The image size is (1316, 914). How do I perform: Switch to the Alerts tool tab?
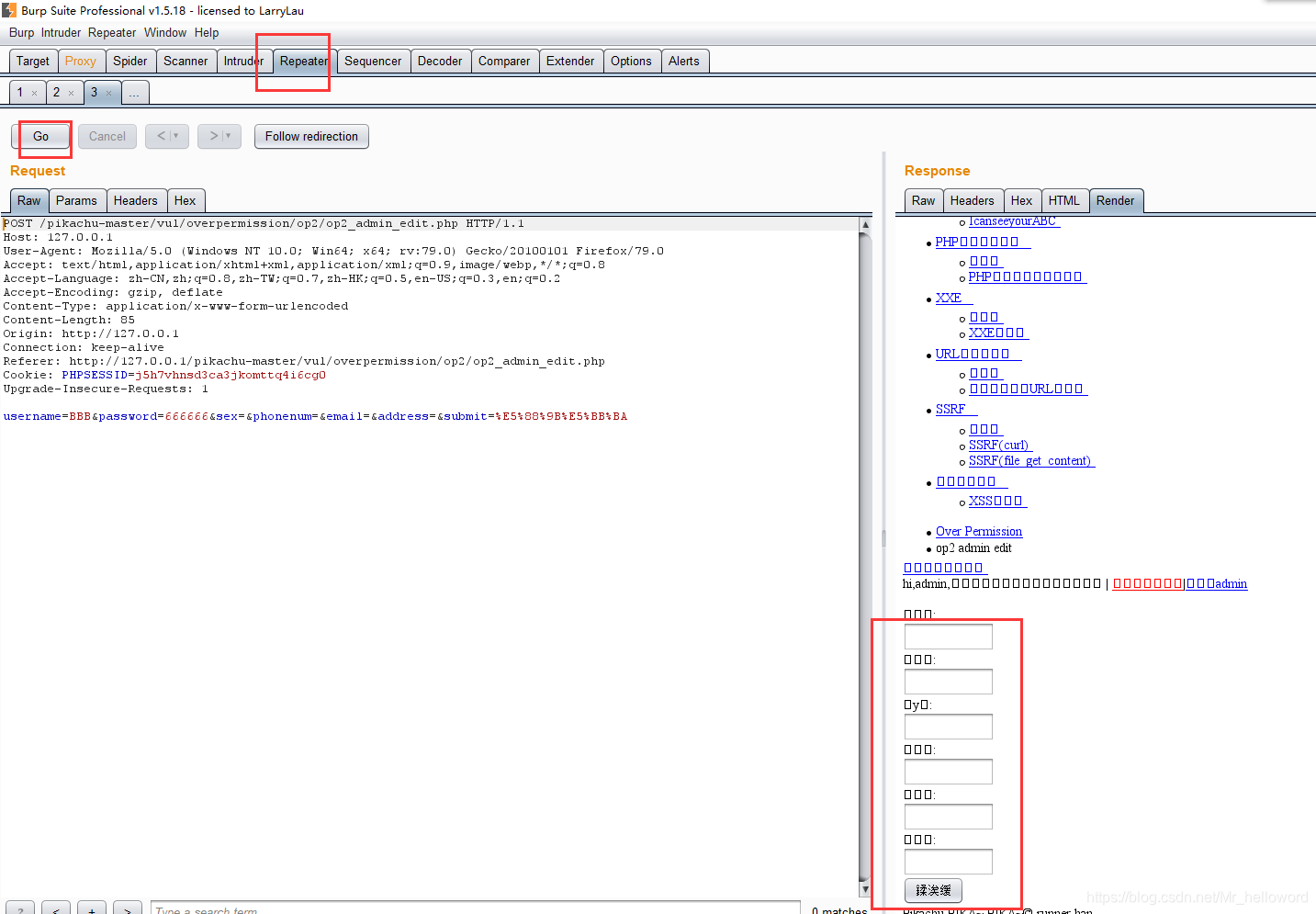(683, 61)
